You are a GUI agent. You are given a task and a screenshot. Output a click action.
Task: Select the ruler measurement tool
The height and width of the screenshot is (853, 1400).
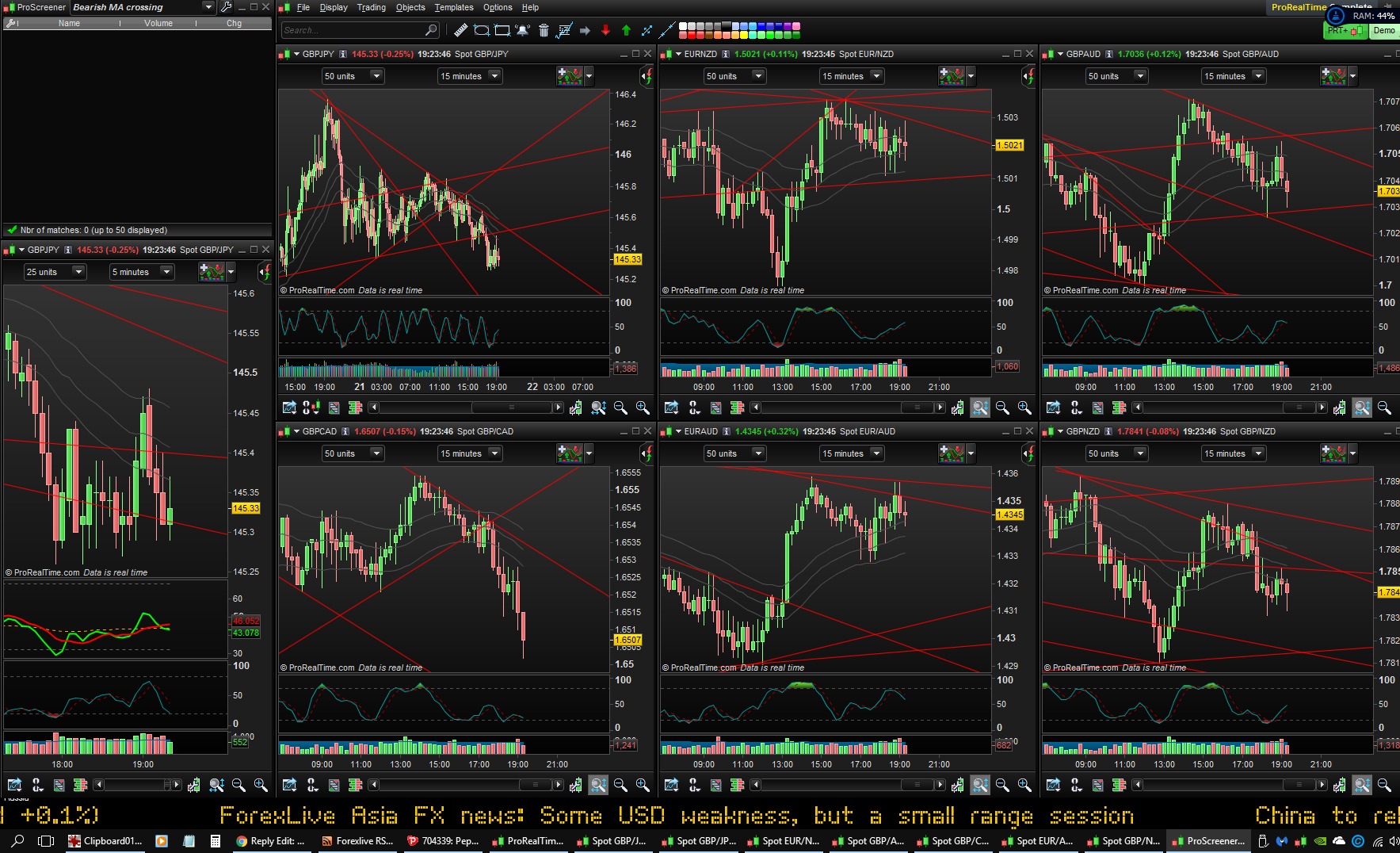(460, 30)
